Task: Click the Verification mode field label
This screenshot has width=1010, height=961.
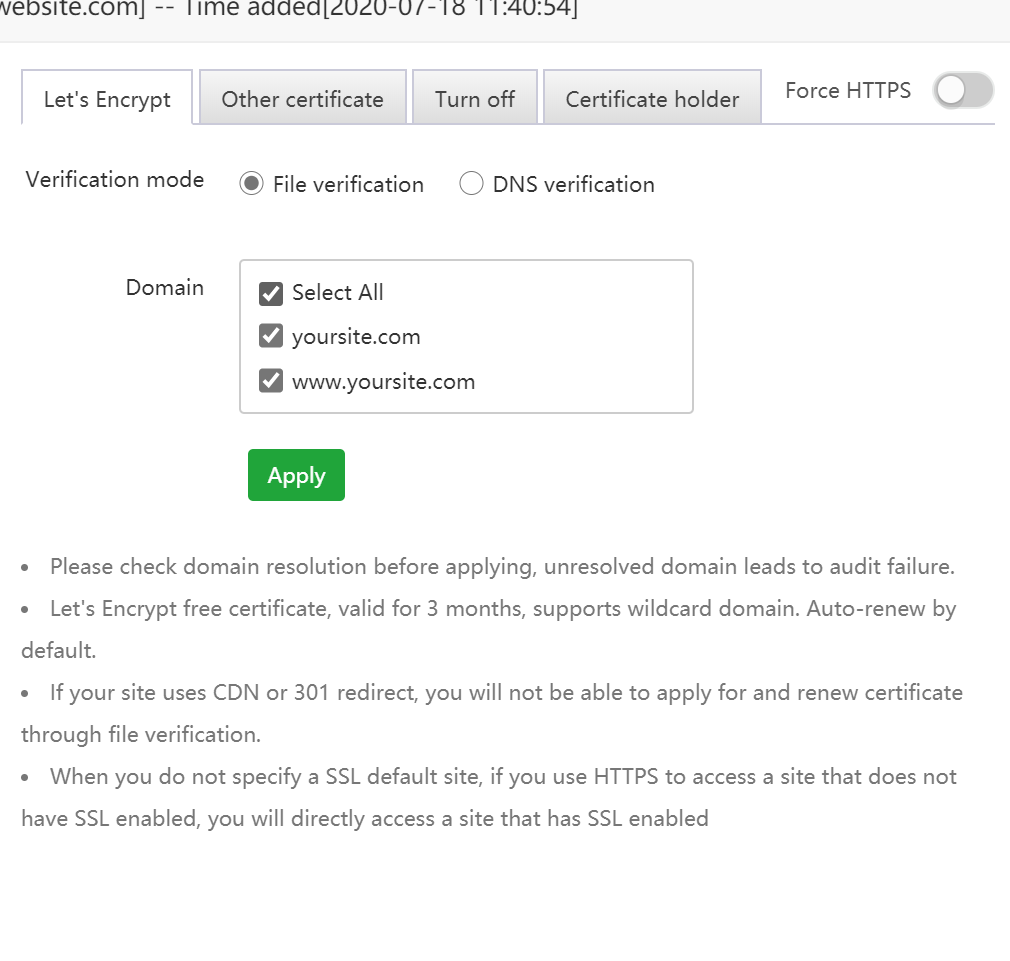Action: coord(115,180)
